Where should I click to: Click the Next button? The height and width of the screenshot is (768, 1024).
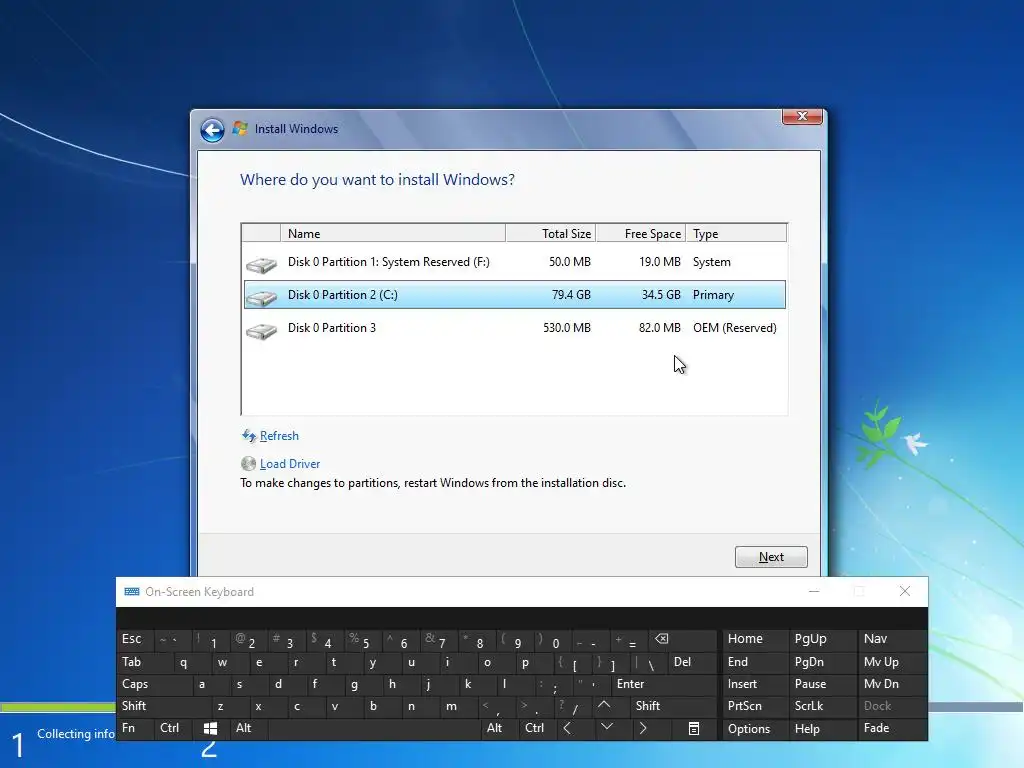[x=771, y=557]
